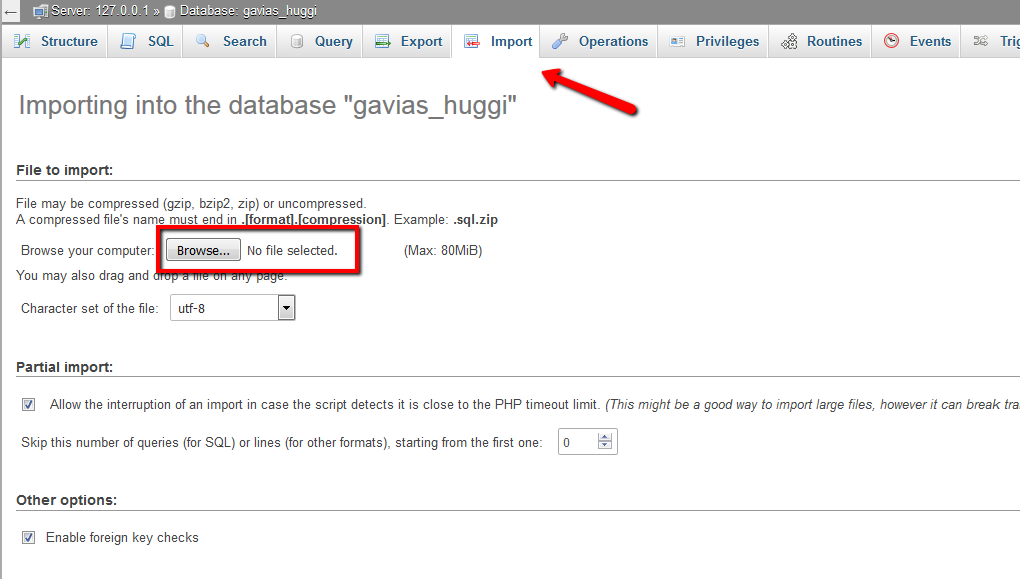Click the back arrow icon in breadcrumb bar
1020x579 pixels.
click(10, 11)
